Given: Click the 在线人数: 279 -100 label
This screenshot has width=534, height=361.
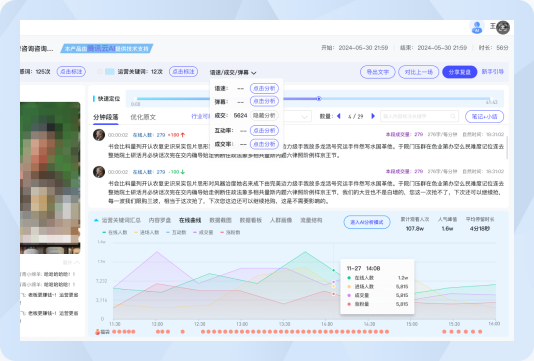Looking at the screenshot, I should (x=158, y=172).
